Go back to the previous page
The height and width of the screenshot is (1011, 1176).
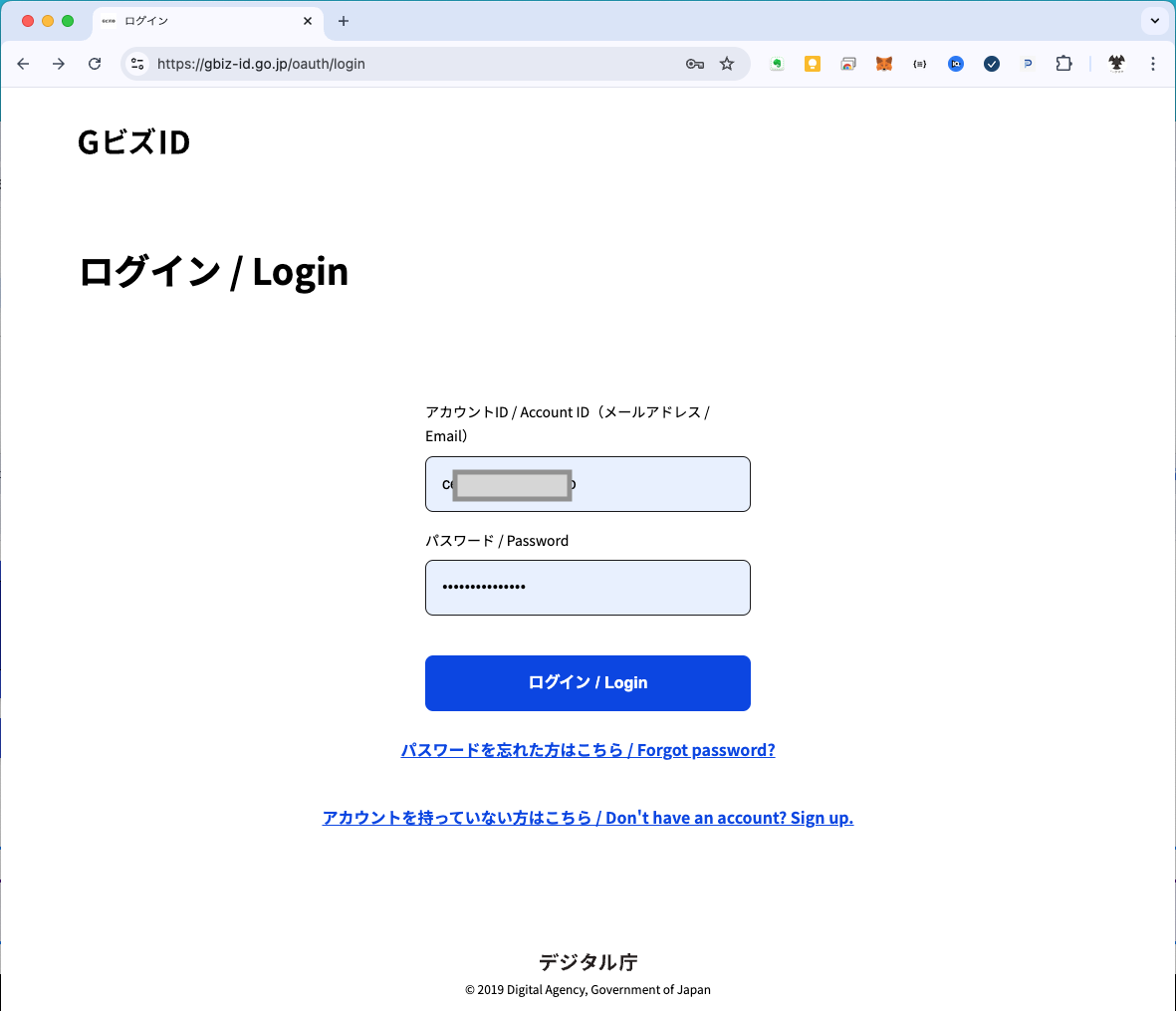pyautogui.click(x=23, y=64)
